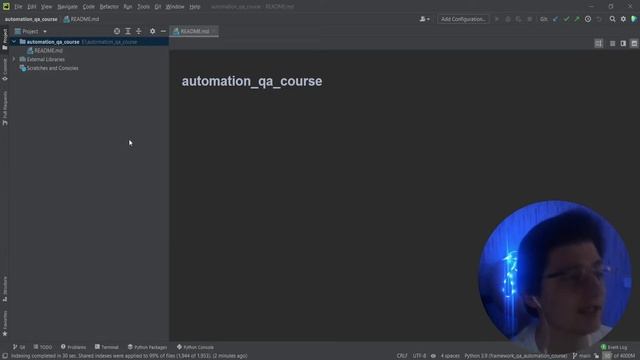Collapse the automation_qa_course root folder
Screen dimensions: 640x360
[14, 42]
